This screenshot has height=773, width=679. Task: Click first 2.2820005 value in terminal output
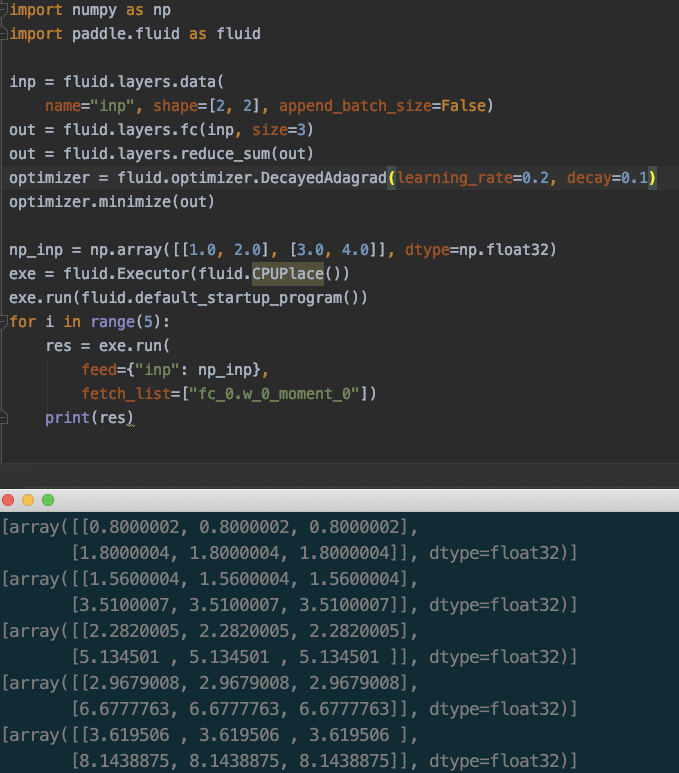coord(134,631)
